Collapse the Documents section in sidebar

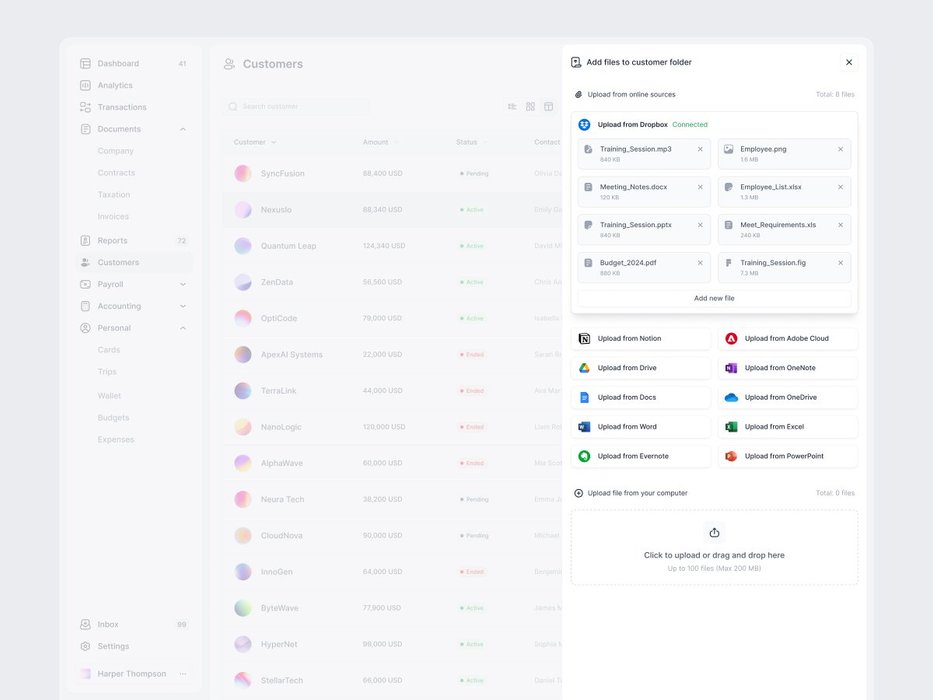[x=182, y=129]
